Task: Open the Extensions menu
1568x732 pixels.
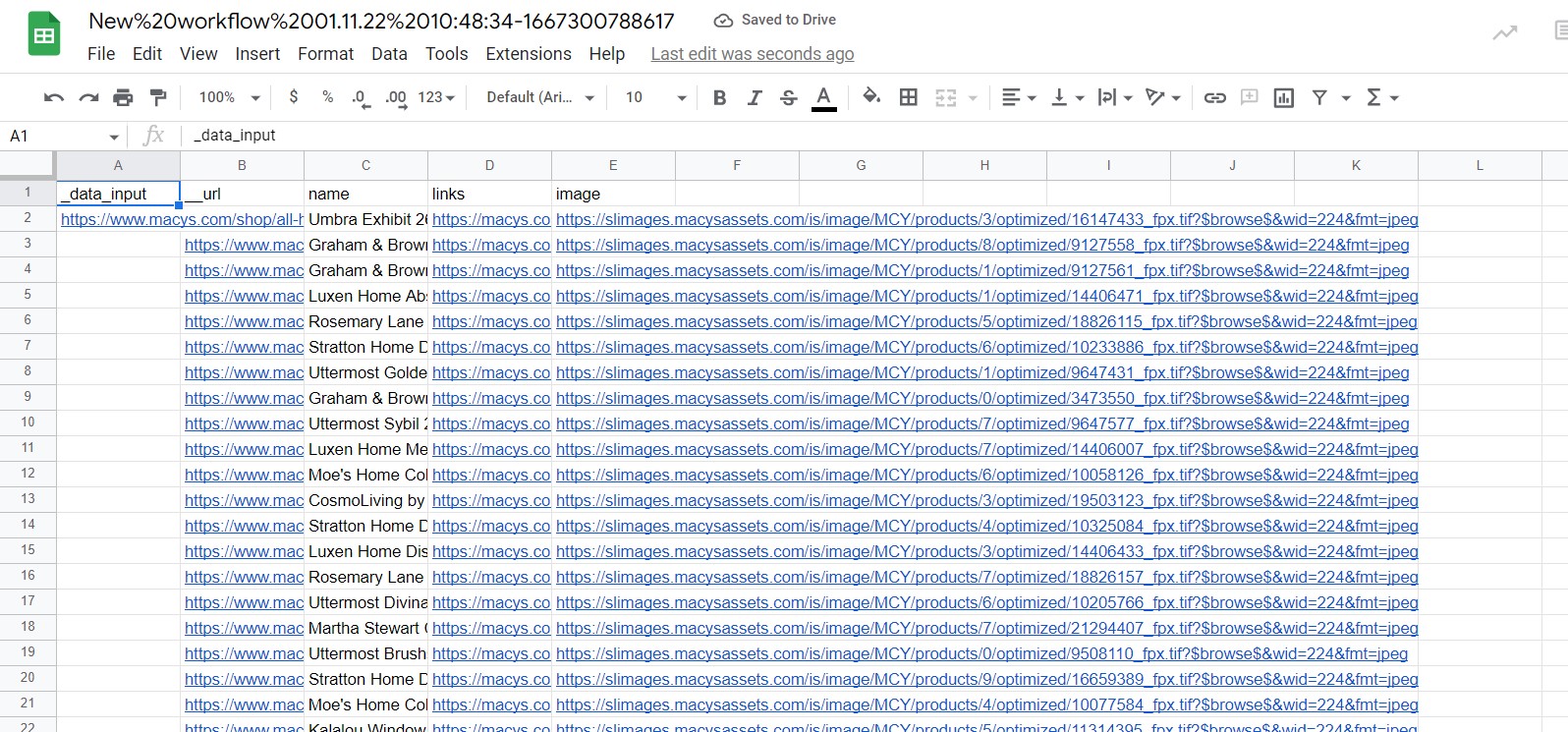Action: click(x=528, y=54)
